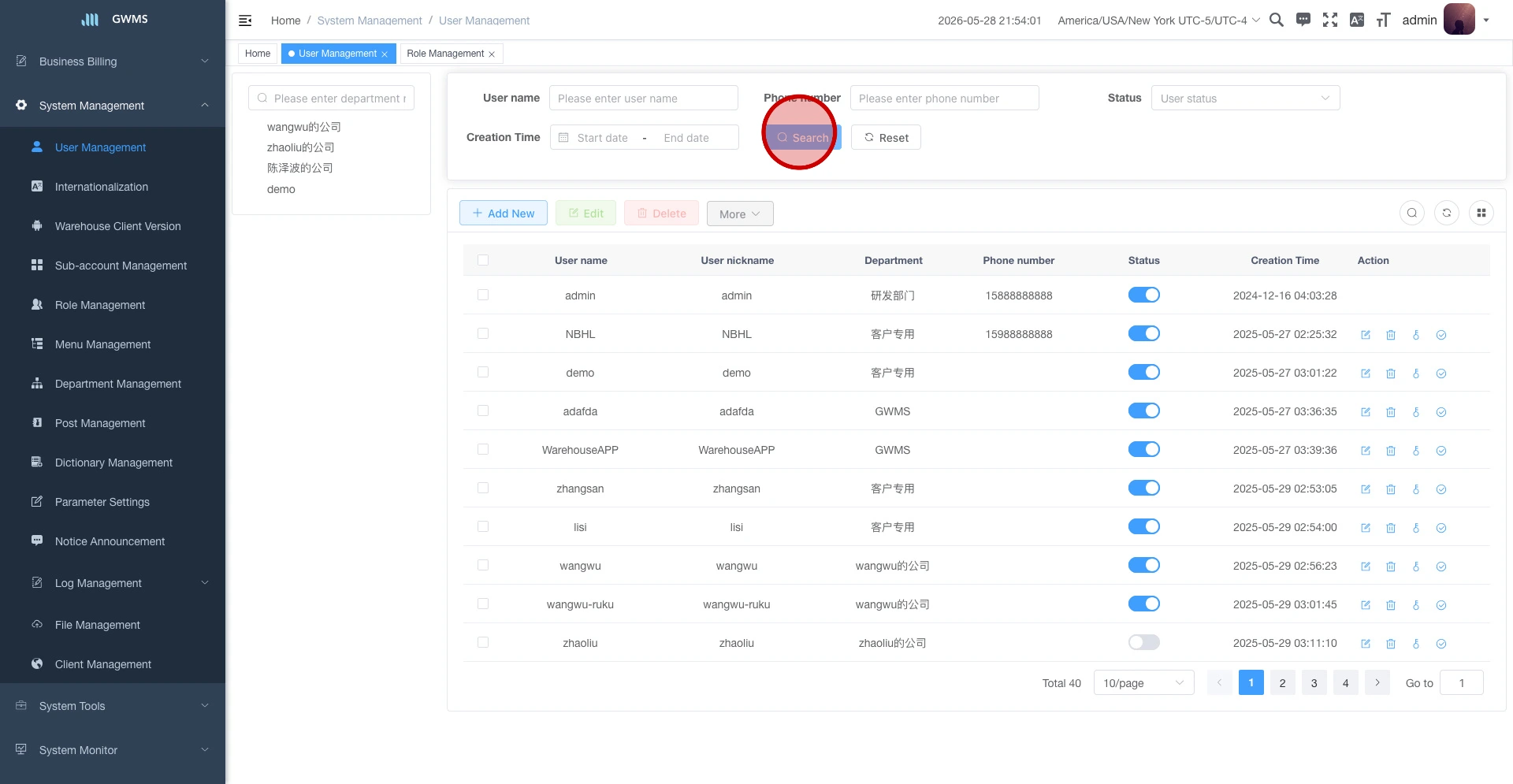Check the box for the zhangsan row
Viewport: 1513px width, 784px height.
(x=483, y=488)
